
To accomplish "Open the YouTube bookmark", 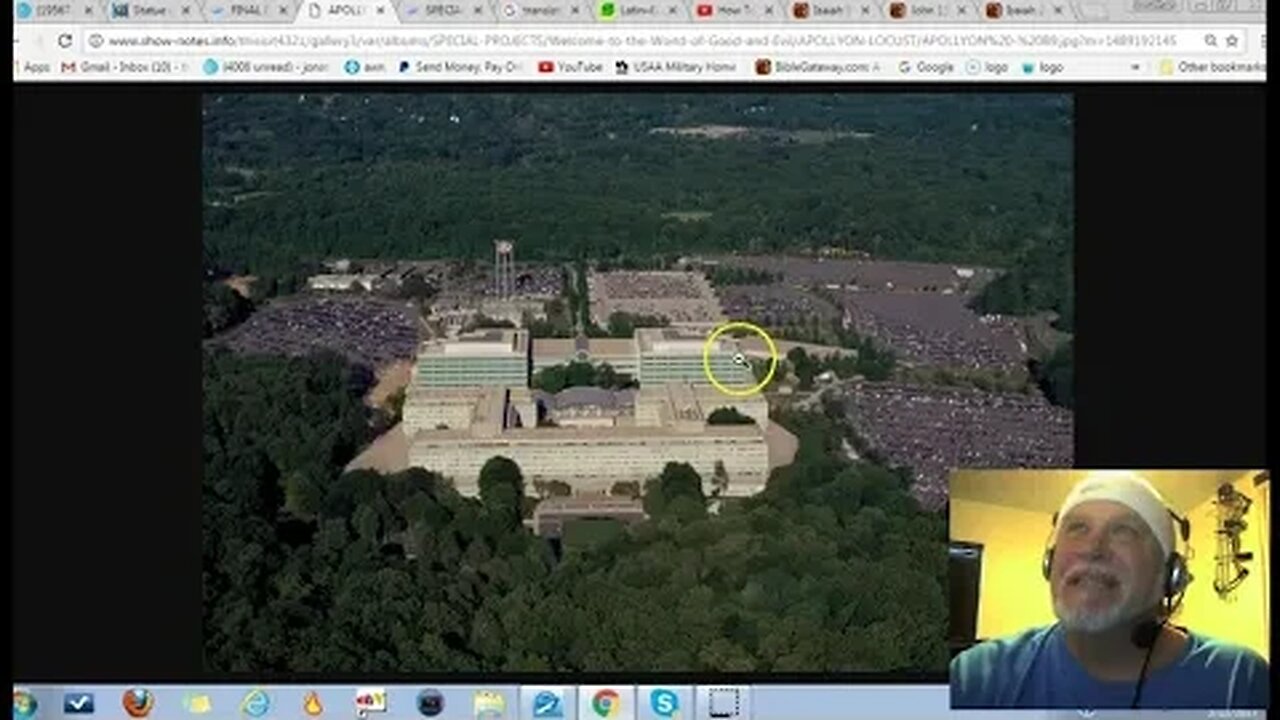I will 570,67.
